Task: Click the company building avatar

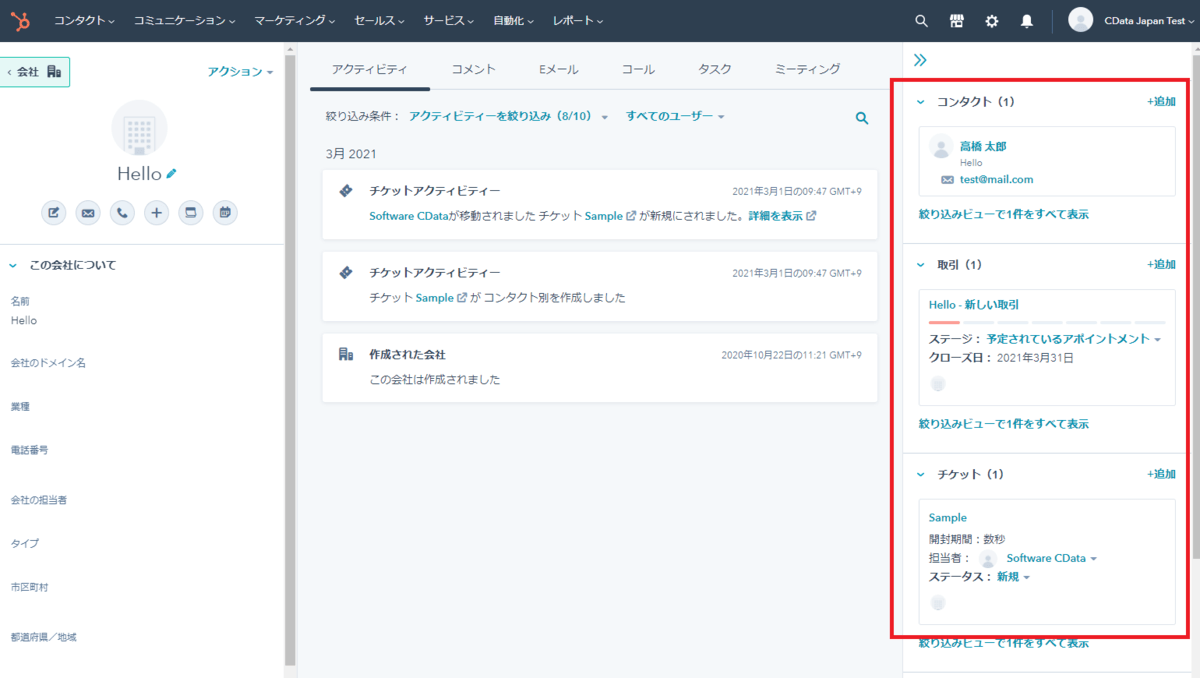Action: click(139, 127)
